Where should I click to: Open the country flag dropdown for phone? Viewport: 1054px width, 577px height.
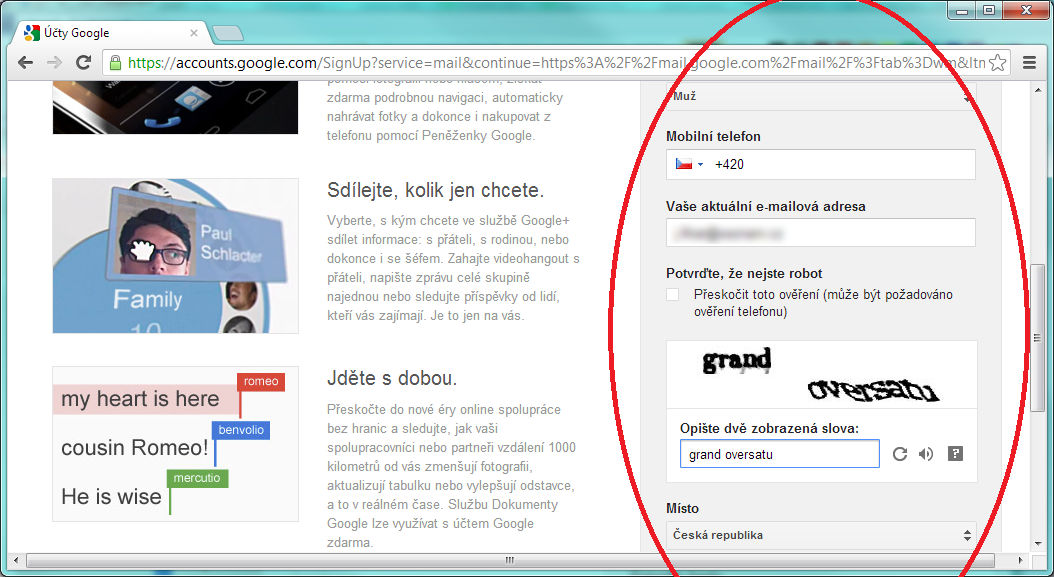690,164
